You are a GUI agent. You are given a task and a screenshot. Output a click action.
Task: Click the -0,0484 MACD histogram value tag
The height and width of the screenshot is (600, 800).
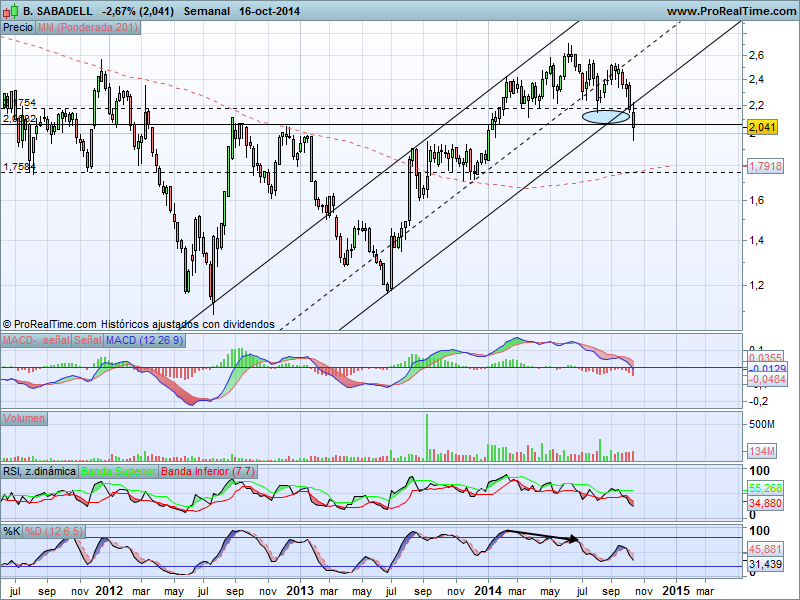(x=767, y=379)
